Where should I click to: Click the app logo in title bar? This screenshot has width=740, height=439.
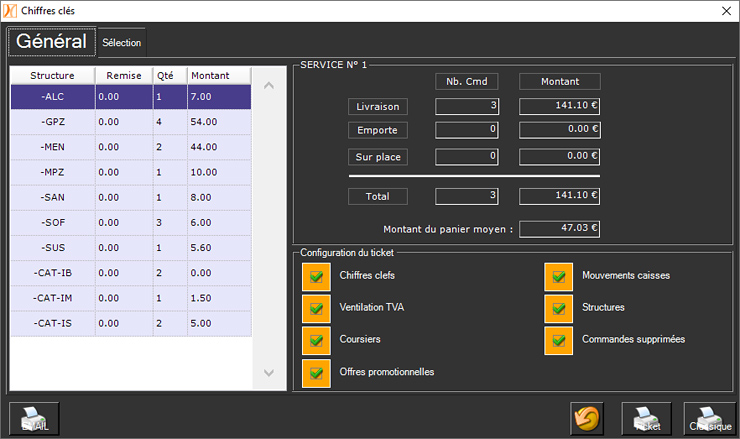[x=10, y=10]
